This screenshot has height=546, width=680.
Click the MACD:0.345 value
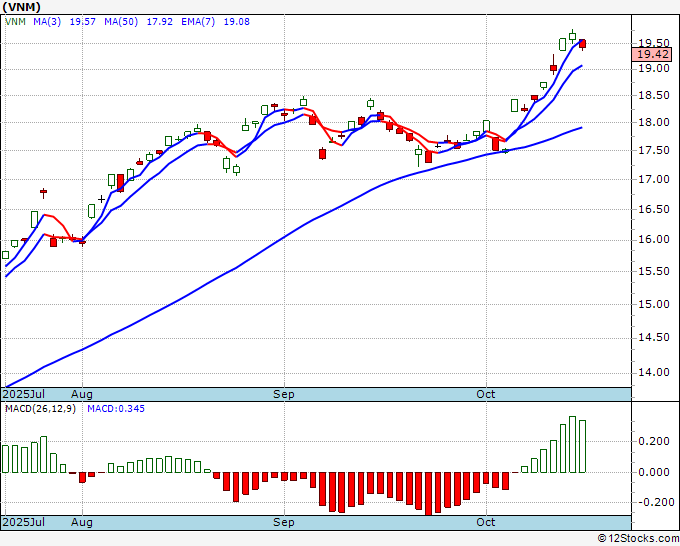point(116,409)
